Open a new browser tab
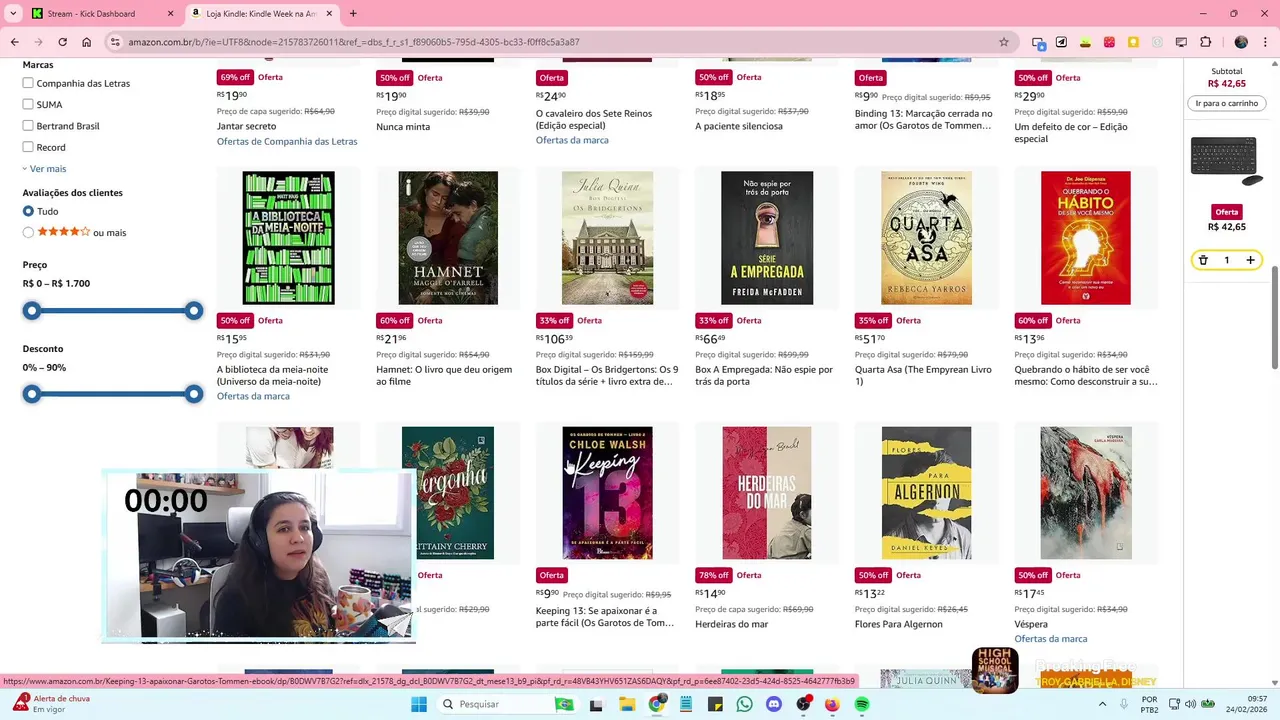Image resolution: width=1280 pixels, height=720 pixels. pyautogui.click(x=353, y=13)
